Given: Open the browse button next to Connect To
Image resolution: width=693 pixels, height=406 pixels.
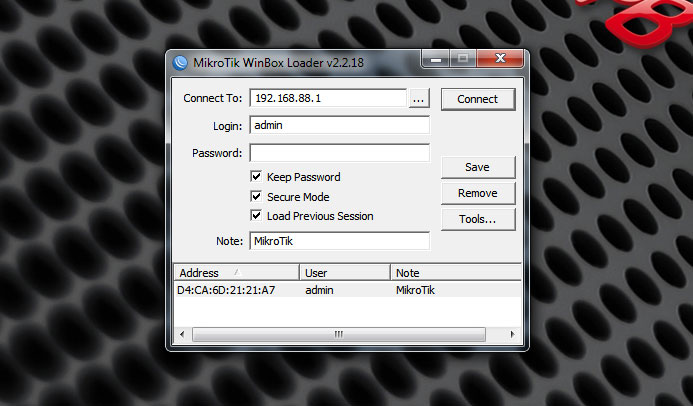Looking at the screenshot, I should 419,99.
